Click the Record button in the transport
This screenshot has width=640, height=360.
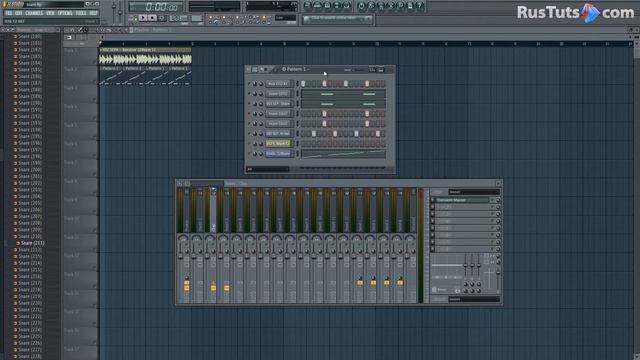coord(162,18)
